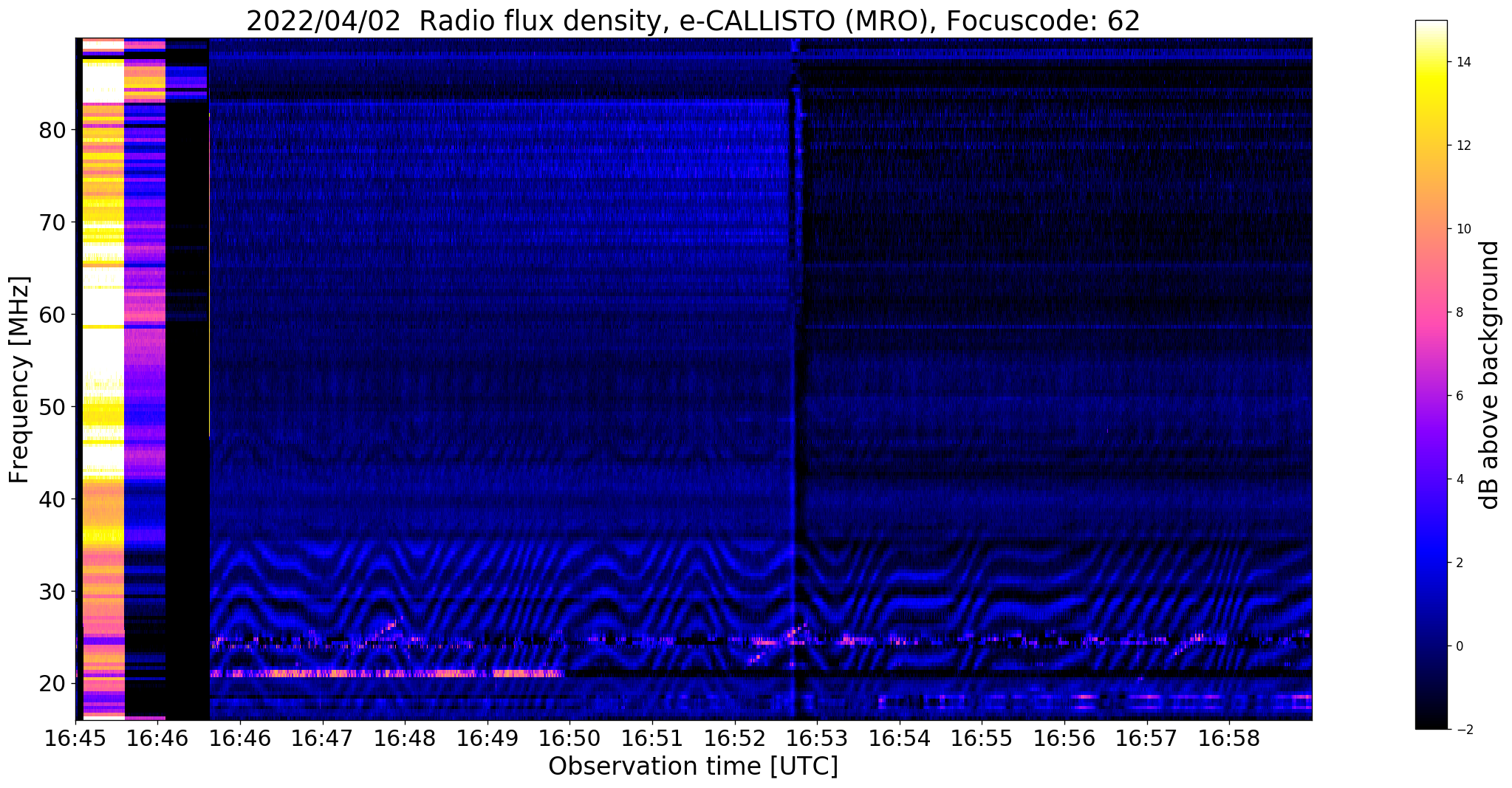The width and height of the screenshot is (1512, 788).
Task: Click the 'Observation time [UTC]' x-axis label
Action: pos(693,767)
